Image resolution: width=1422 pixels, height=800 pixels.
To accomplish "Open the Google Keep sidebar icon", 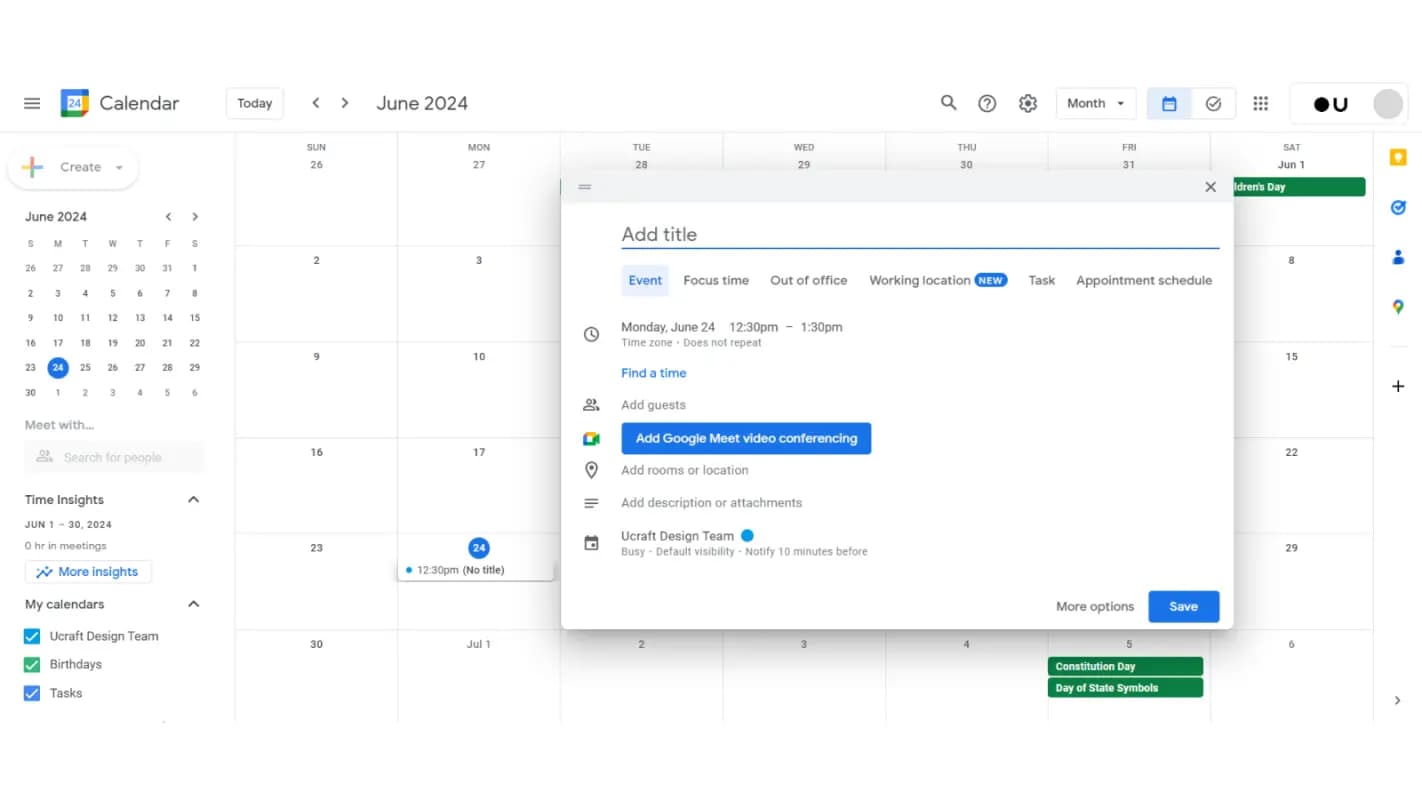I will pyautogui.click(x=1397, y=157).
